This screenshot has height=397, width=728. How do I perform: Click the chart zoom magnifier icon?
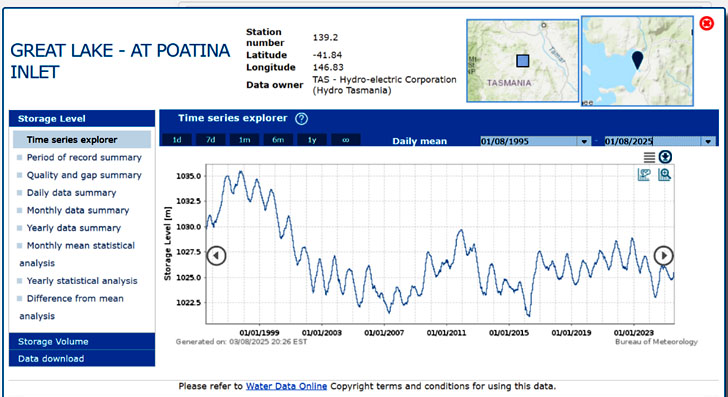click(664, 175)
